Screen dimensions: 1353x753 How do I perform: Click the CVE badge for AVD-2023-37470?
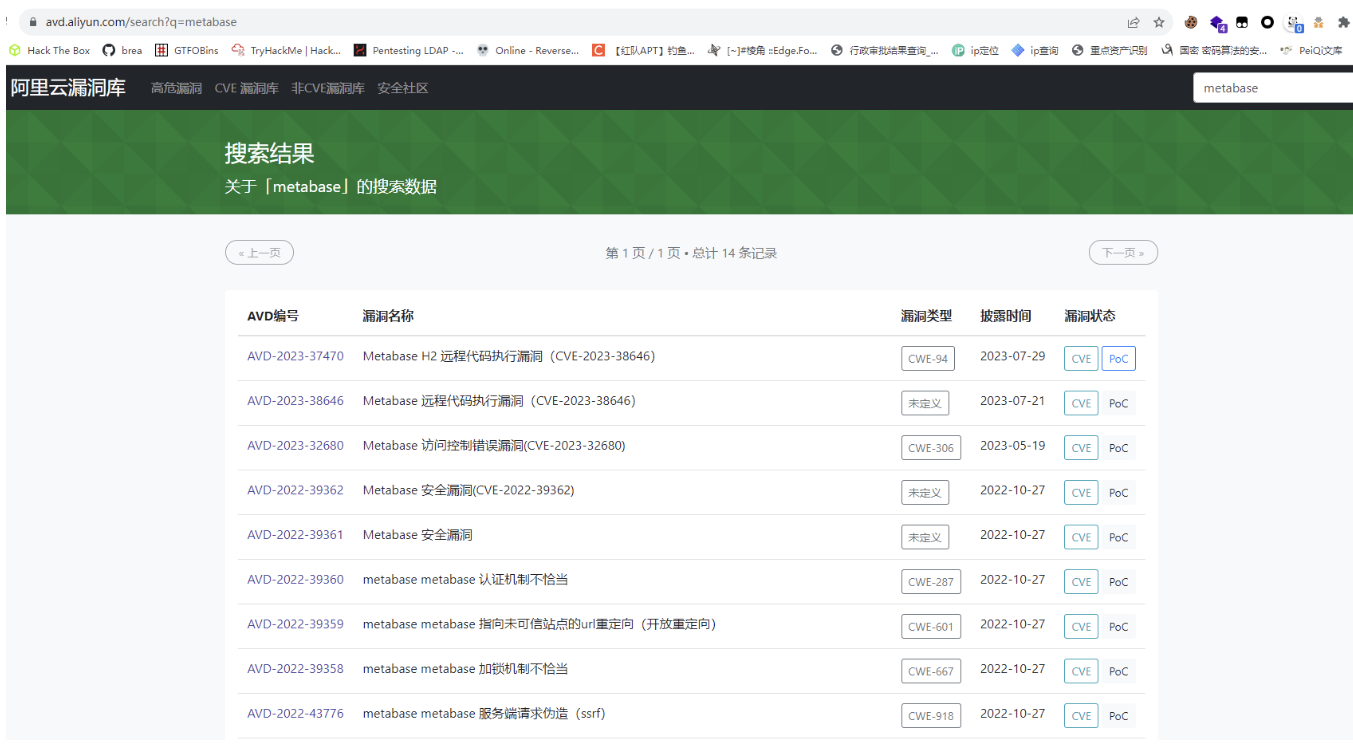click(x=1081, y=359)
